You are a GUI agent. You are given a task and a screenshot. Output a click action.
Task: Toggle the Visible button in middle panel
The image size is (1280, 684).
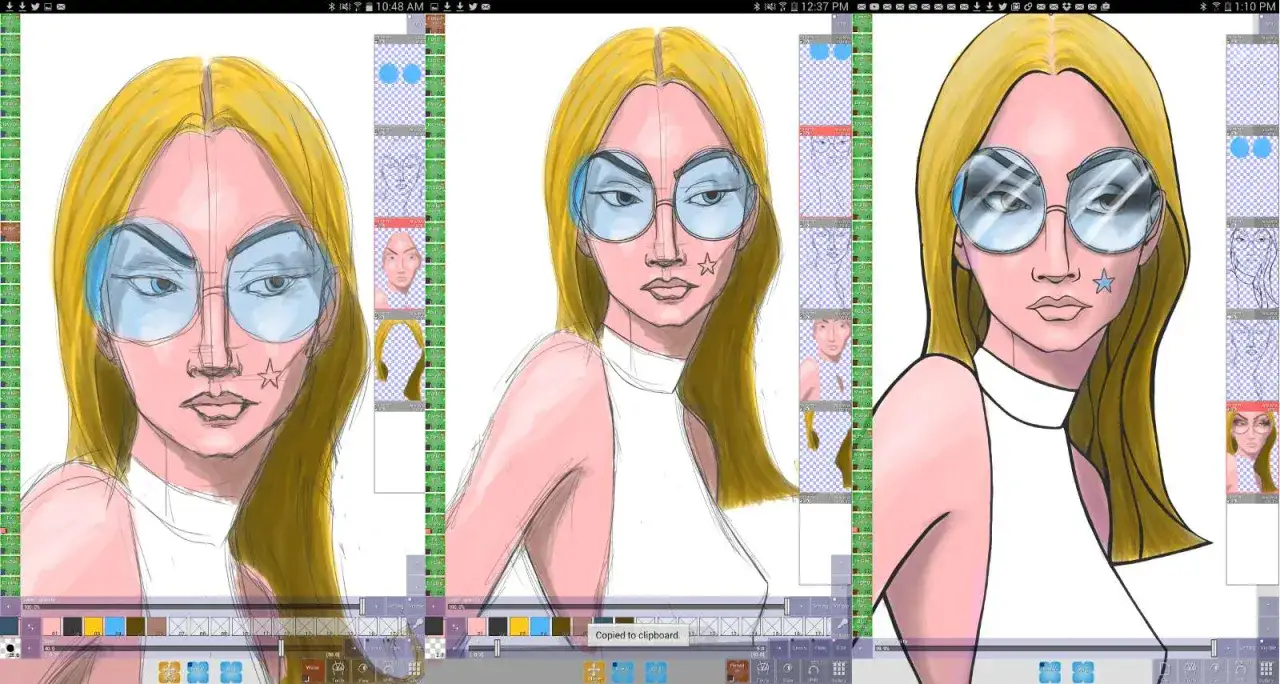(840, 606)
